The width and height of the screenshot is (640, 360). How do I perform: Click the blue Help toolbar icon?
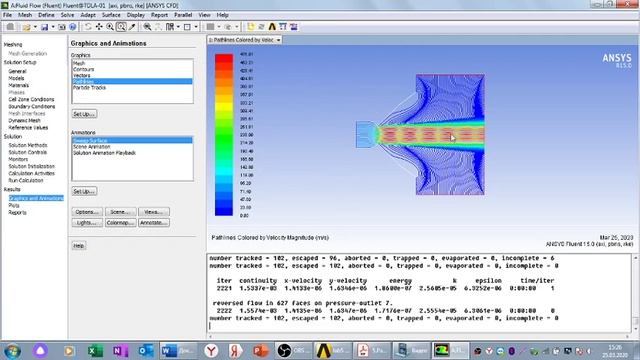73,27
